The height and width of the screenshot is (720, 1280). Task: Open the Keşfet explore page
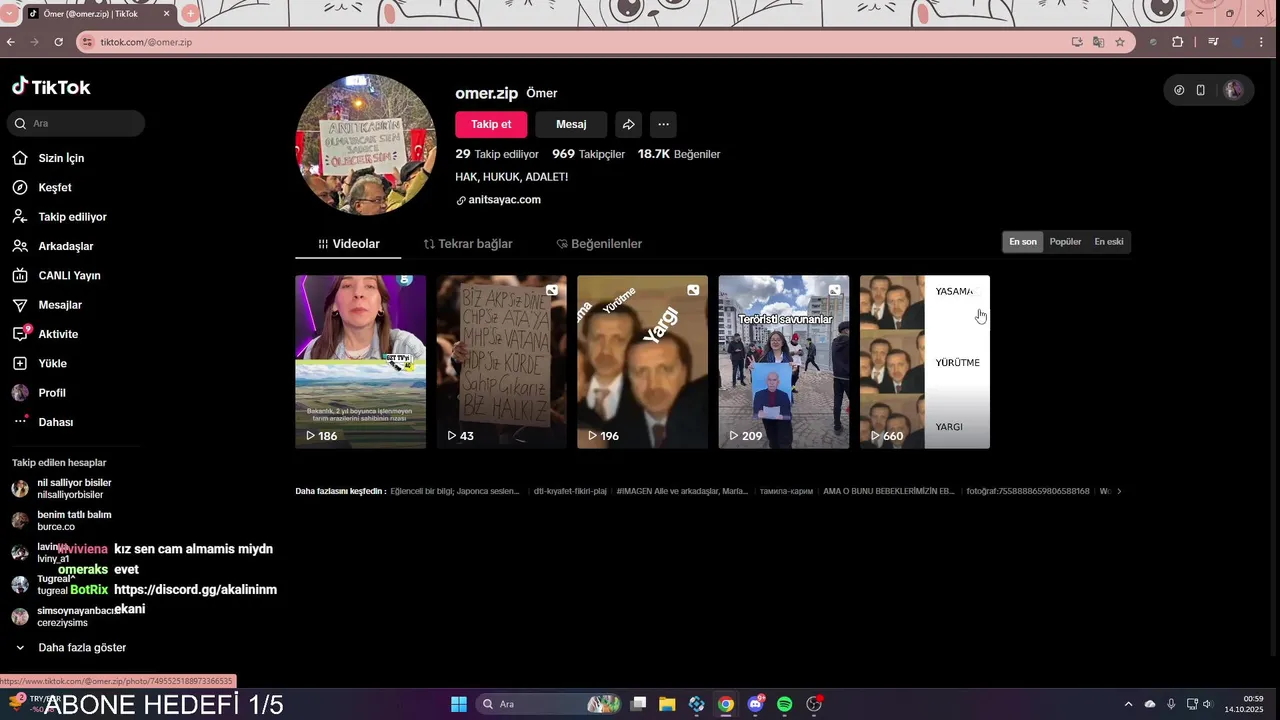pos(55,187)
